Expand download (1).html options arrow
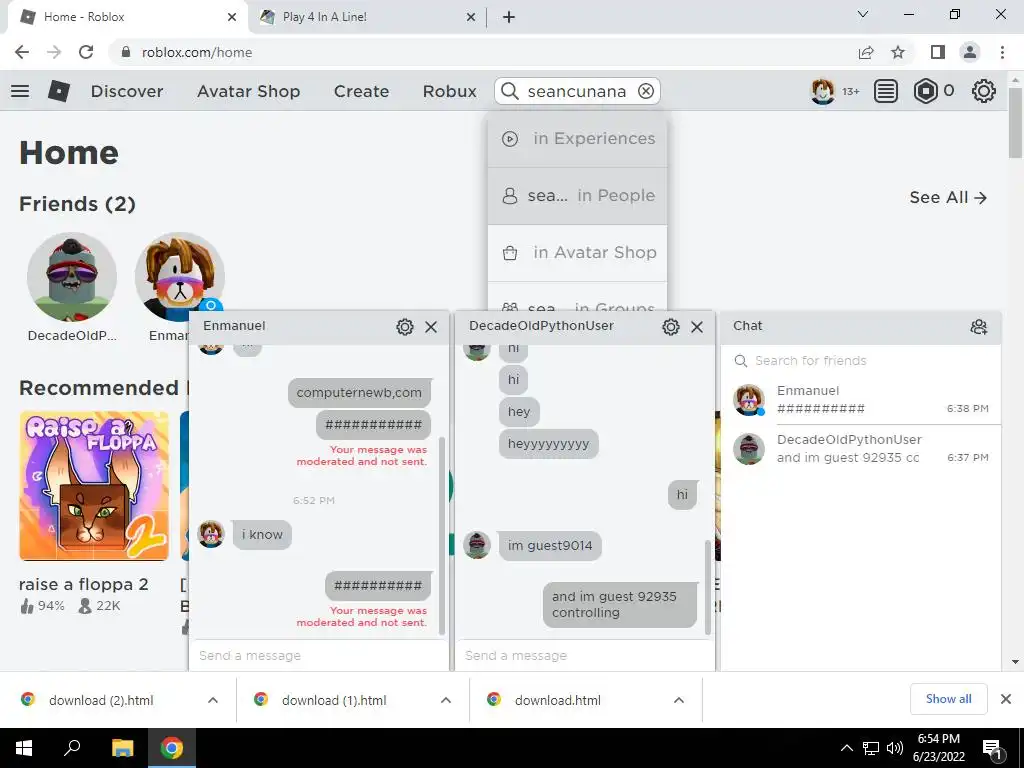This screenshot has height=768, width=1024. (446, 700)
